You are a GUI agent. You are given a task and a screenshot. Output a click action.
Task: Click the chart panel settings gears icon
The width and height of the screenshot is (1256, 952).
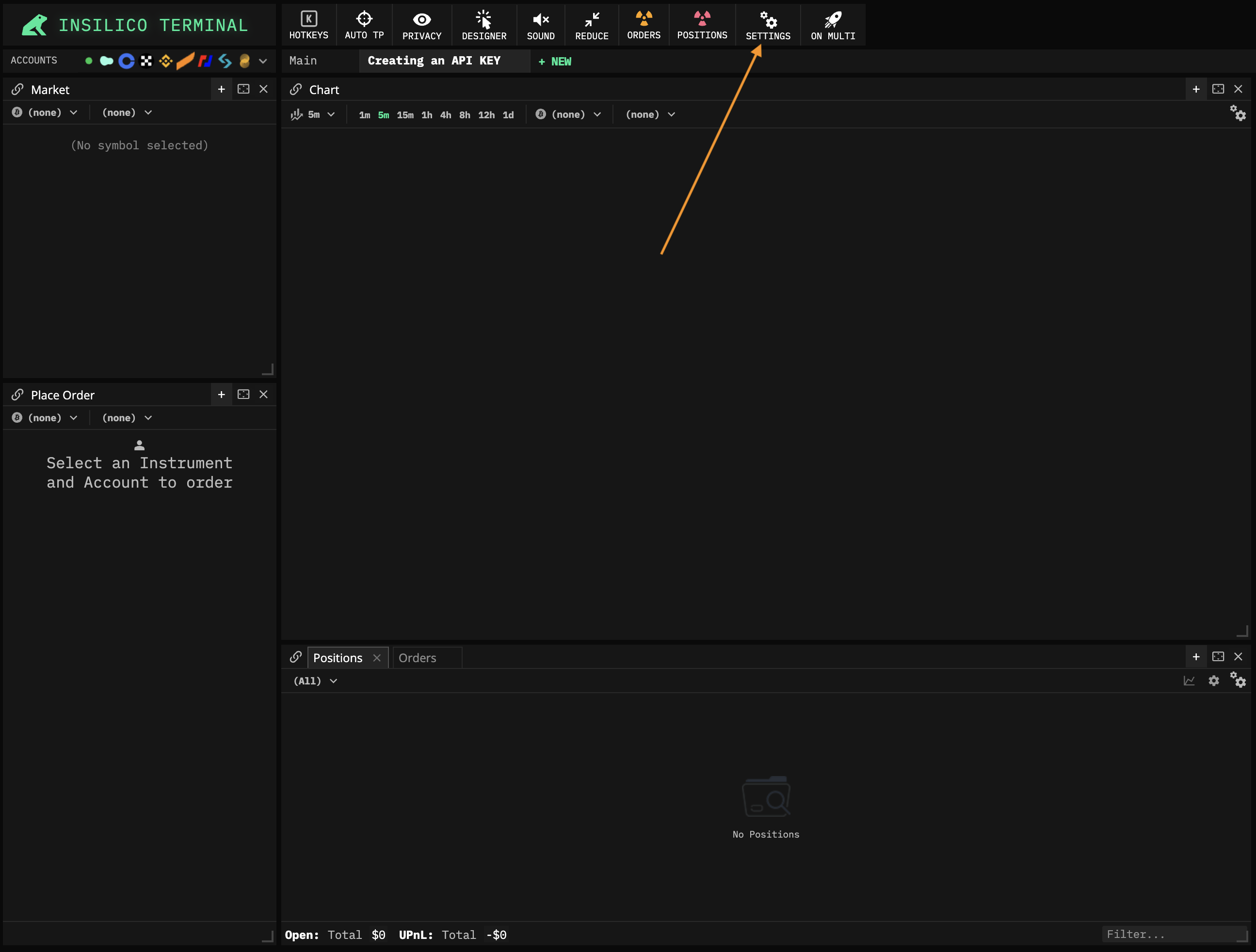(x=1238, y=113)
